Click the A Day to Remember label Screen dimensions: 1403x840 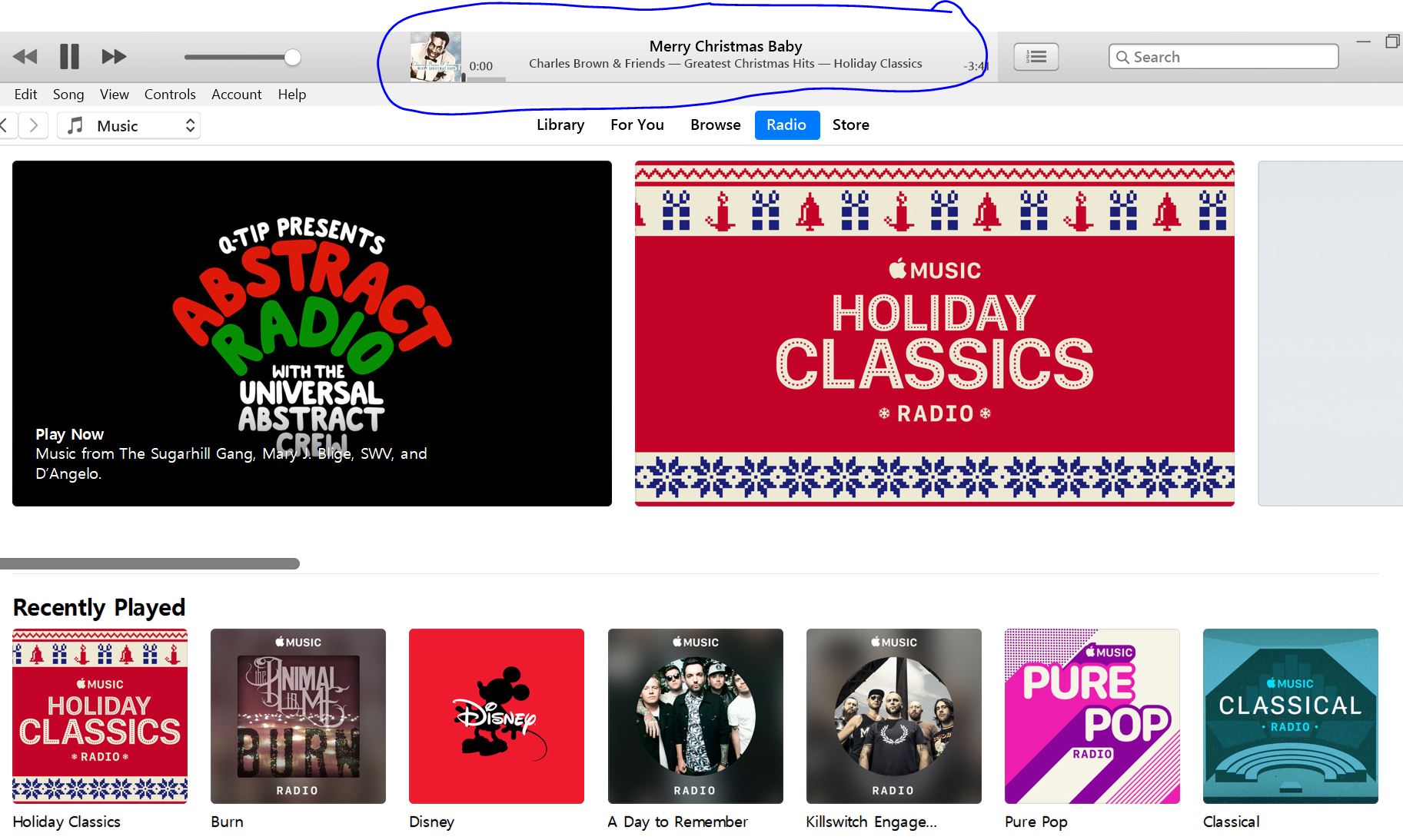tap(678, 822)
